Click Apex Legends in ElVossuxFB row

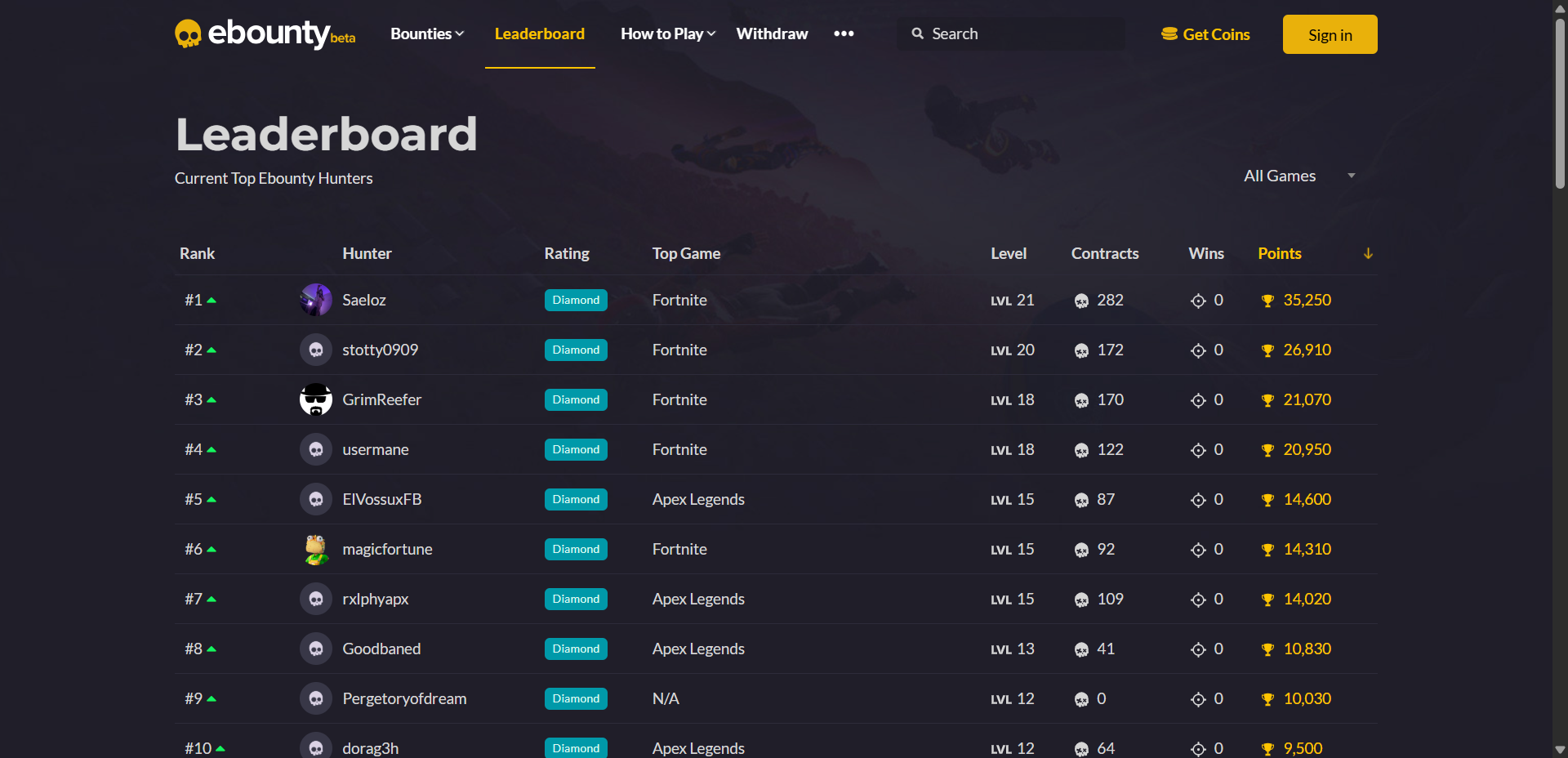pyautogui.click(x=698, y=499)
